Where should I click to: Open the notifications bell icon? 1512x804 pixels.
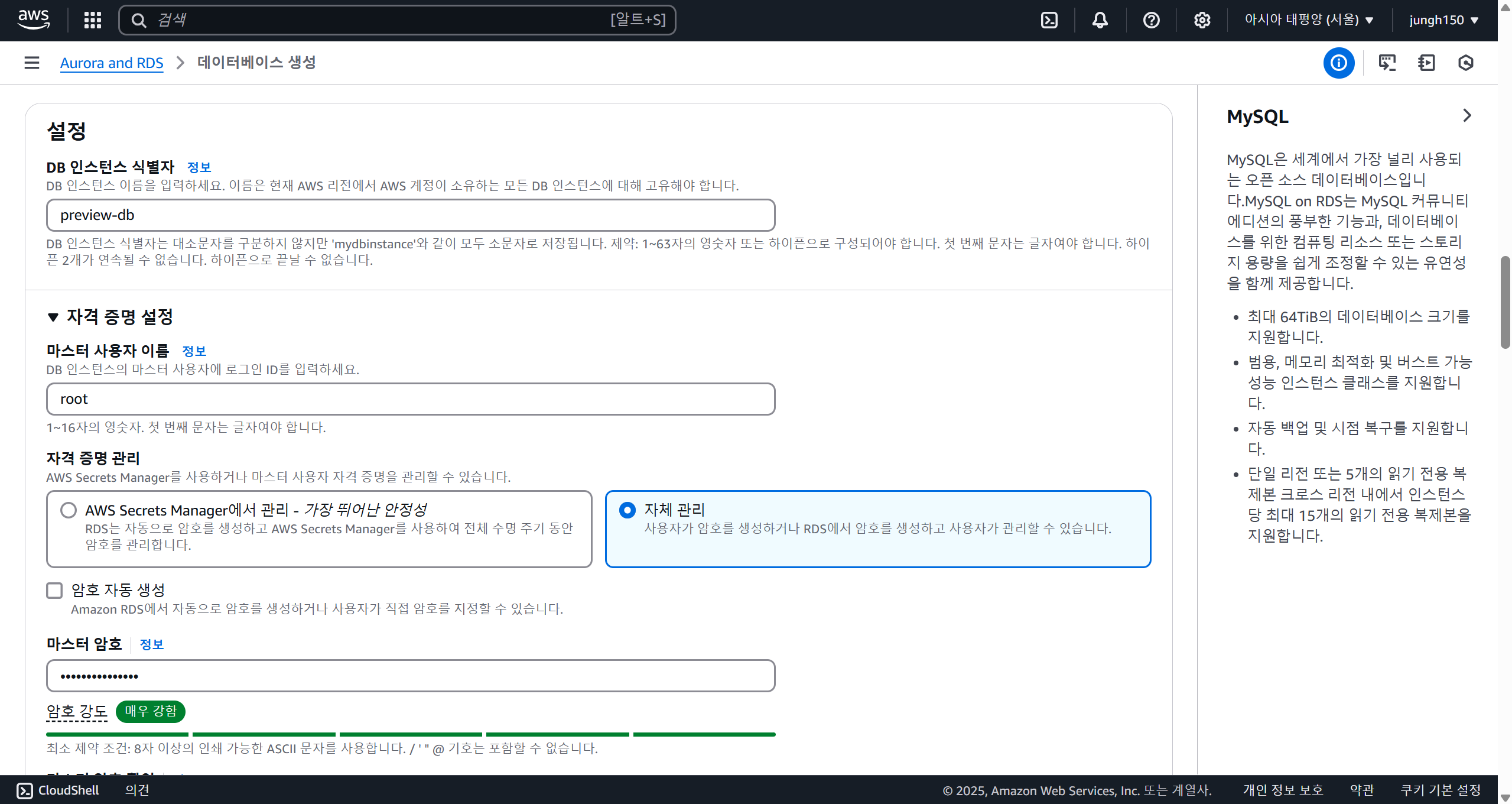click(1100, 20)
